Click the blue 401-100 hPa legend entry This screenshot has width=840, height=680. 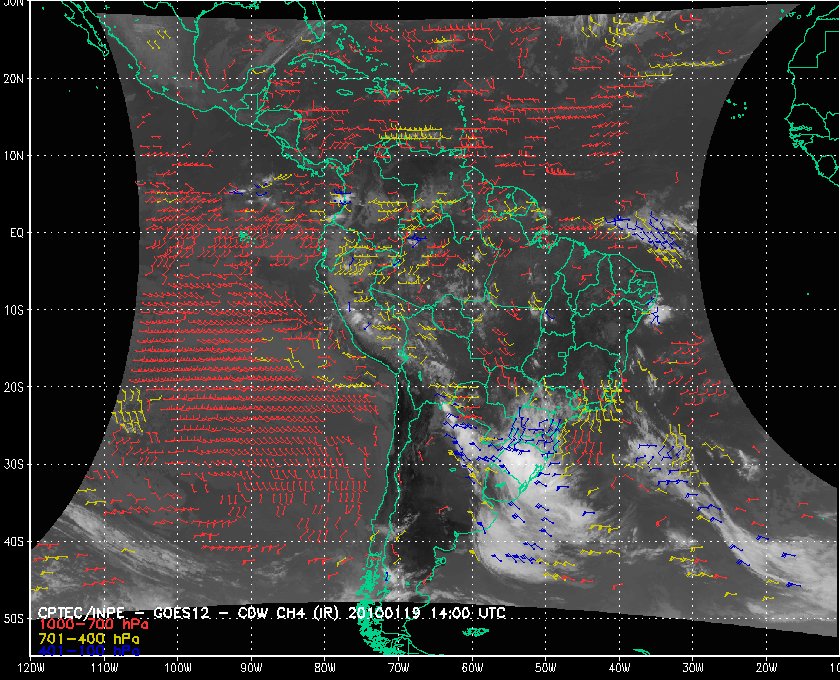(89, 651)
